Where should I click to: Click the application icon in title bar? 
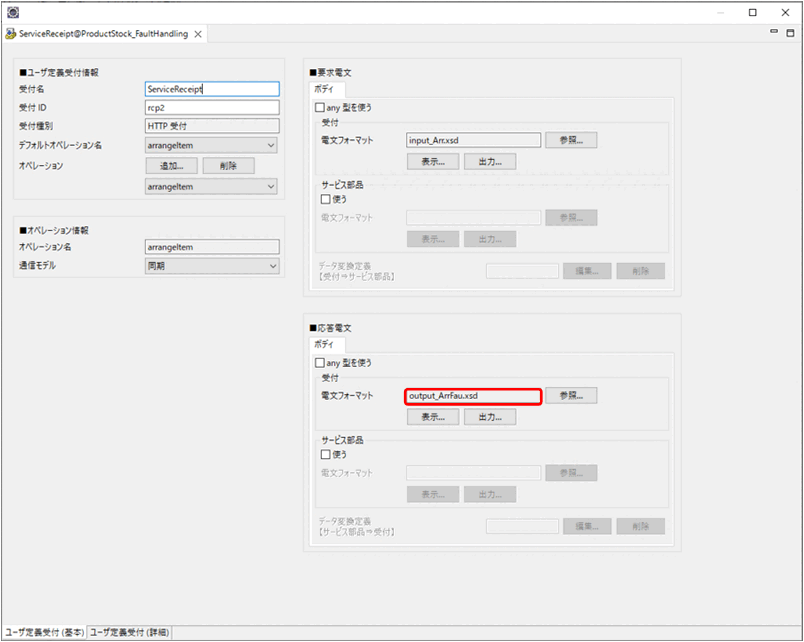13,12
